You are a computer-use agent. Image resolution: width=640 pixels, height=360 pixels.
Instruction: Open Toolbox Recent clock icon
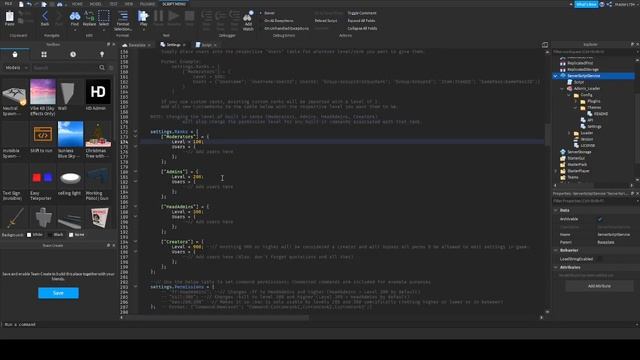pos(73,54)
